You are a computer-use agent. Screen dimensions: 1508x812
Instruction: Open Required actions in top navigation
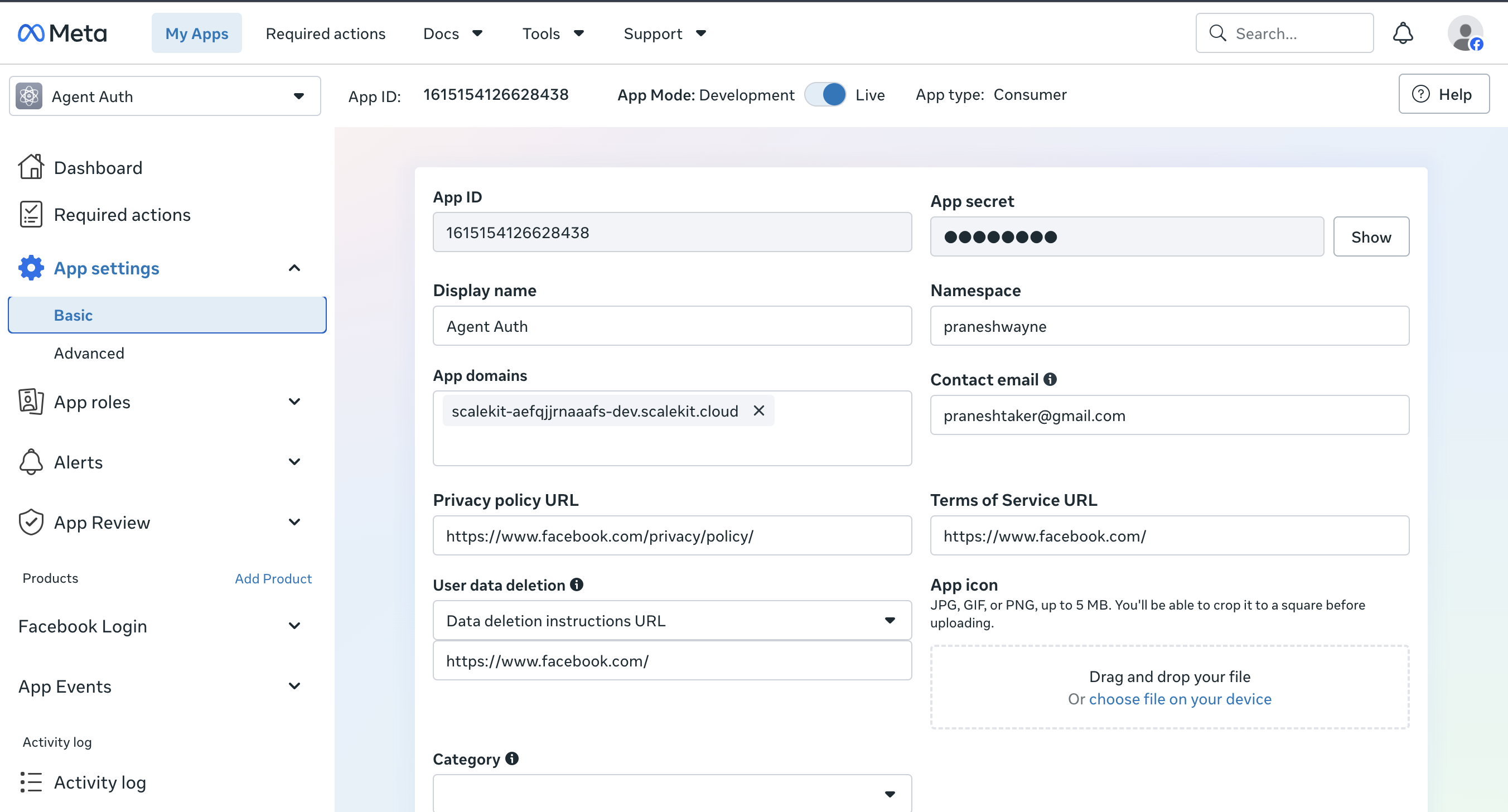(x=326, y=33)
